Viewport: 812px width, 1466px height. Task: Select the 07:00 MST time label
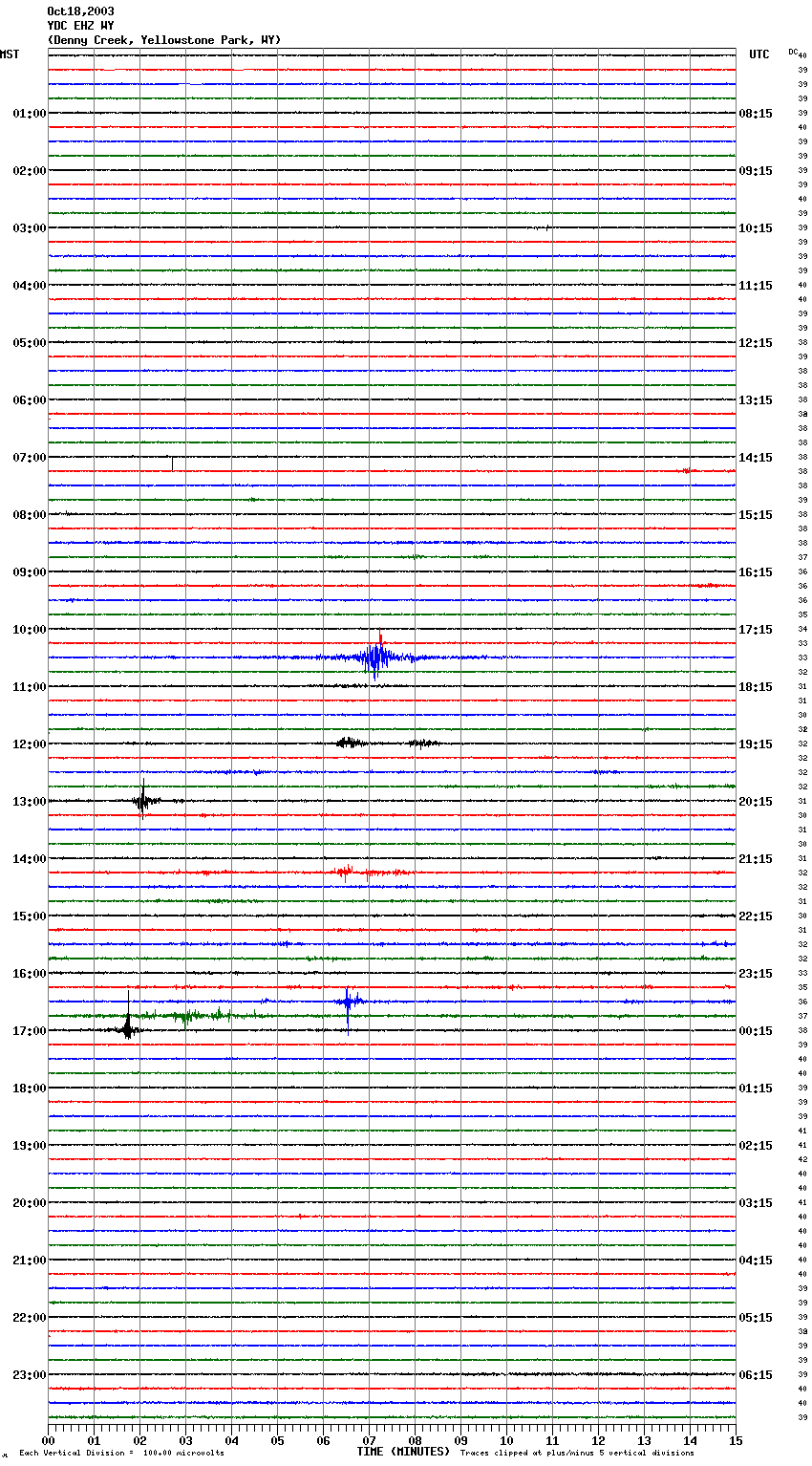(x=30, y=458)
